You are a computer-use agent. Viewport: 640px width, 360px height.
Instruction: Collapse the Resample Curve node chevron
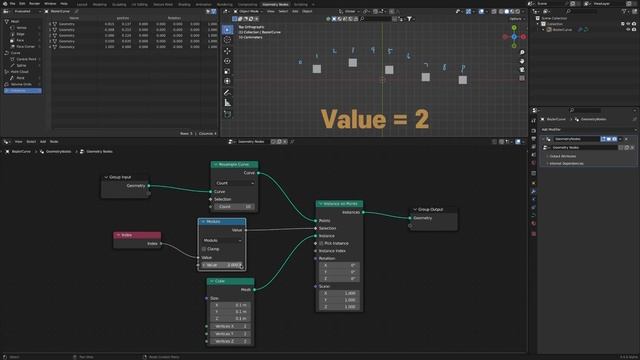(x=216, y=164)
